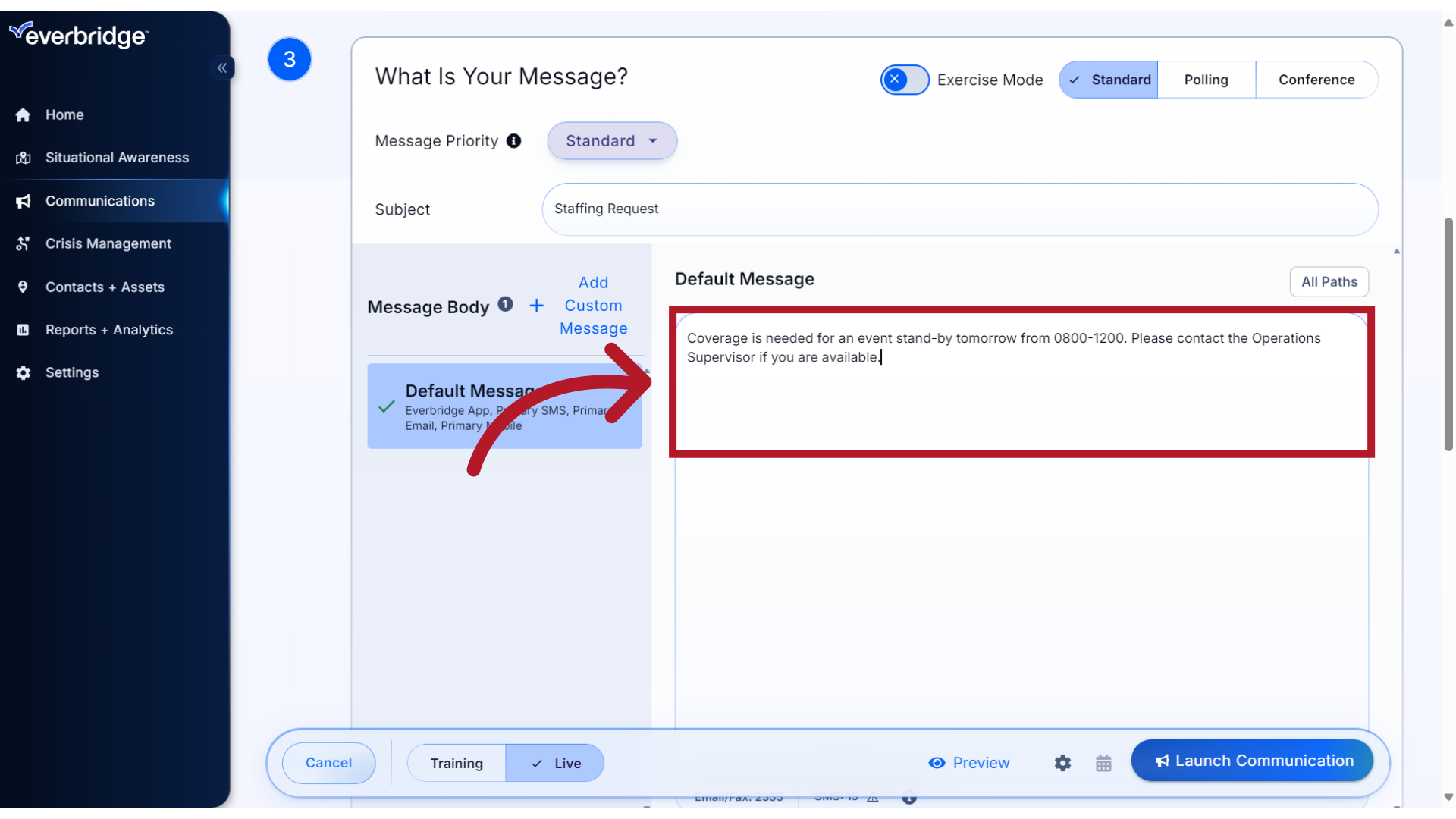Open the Message Priority dropdown
The image size is (1456, 819).
[x=611, y=140]
